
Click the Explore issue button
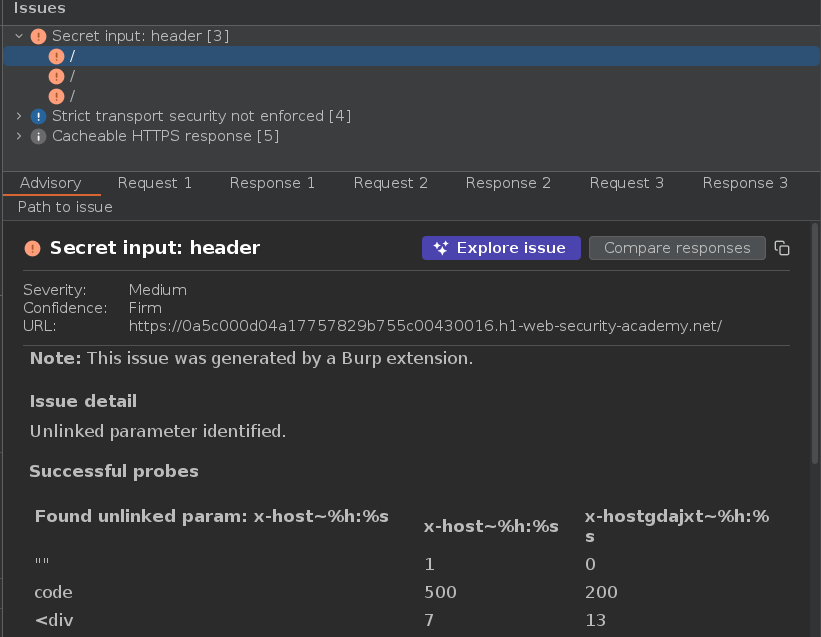tap(501, 248)
